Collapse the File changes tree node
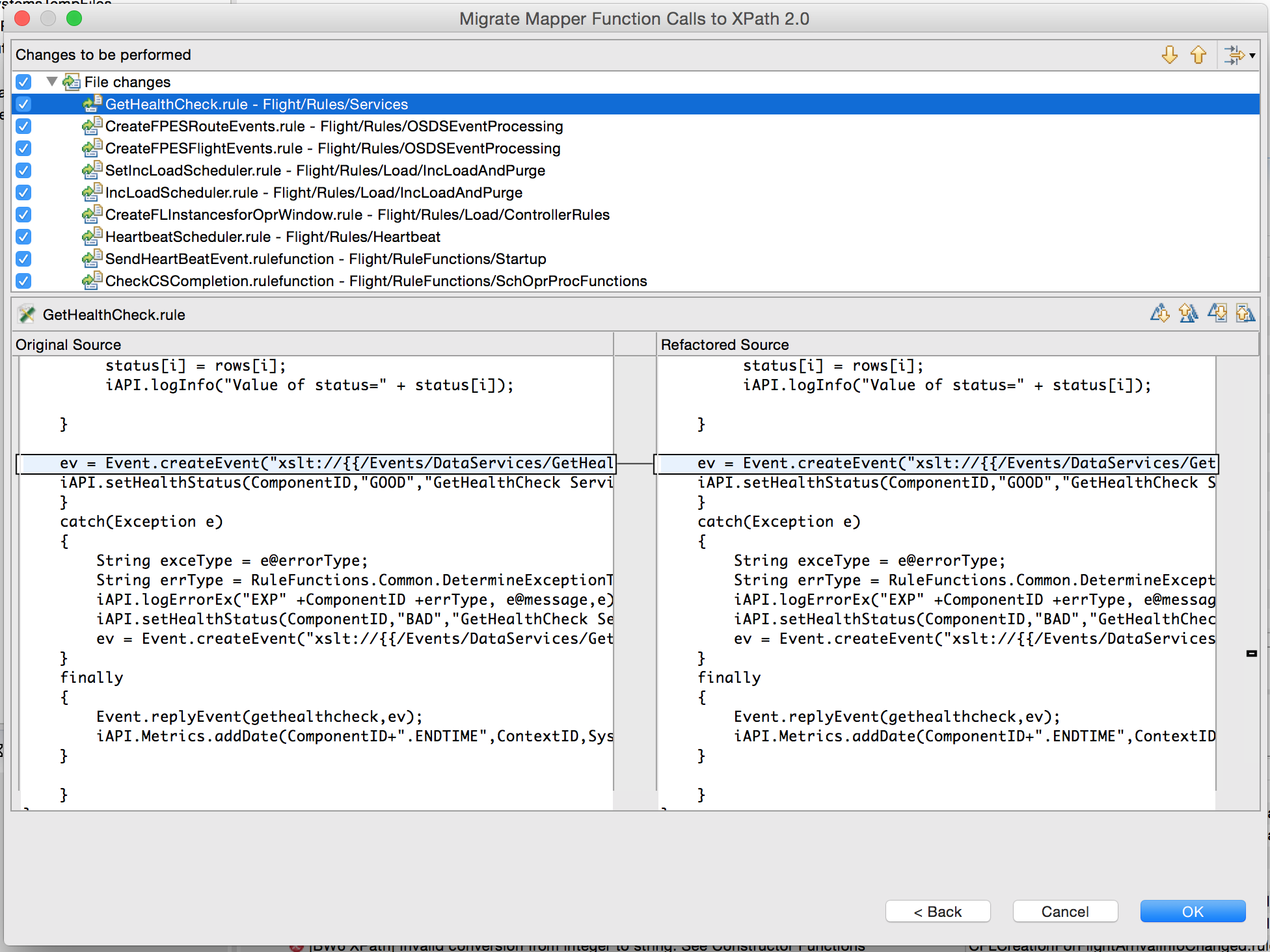This screenshot has height=952, width=1270. (x=52, y=82)
